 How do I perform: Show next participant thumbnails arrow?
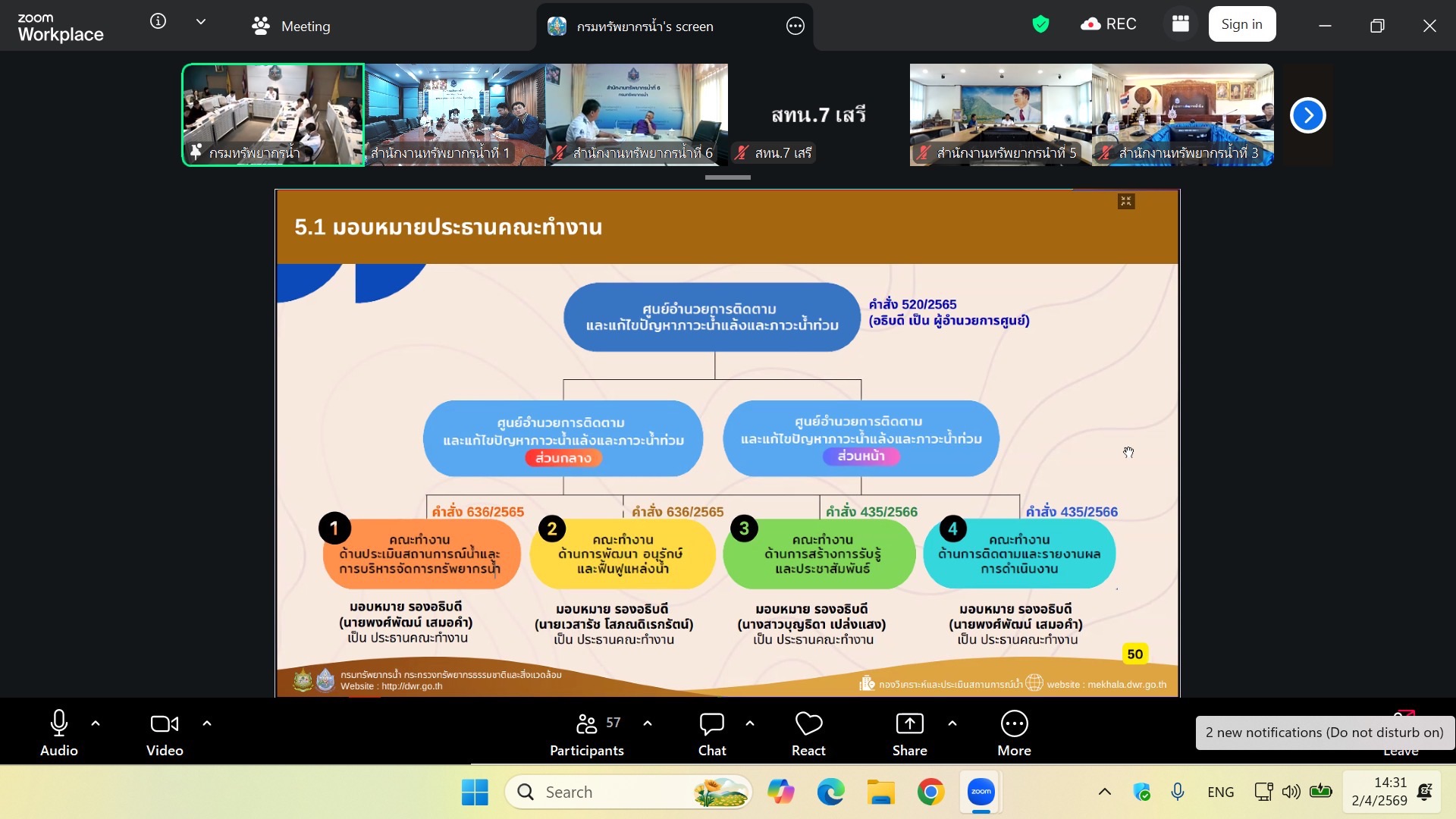tap(1307, 115)
